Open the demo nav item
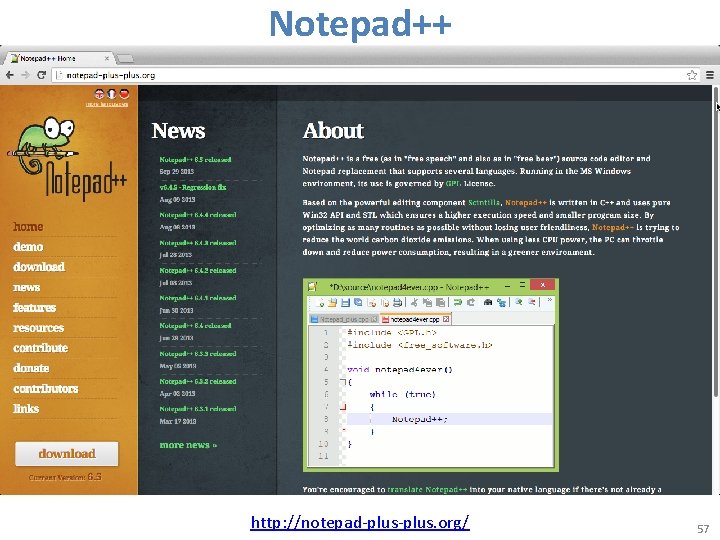The image size is (720, 540). click(x=28, y=247)
